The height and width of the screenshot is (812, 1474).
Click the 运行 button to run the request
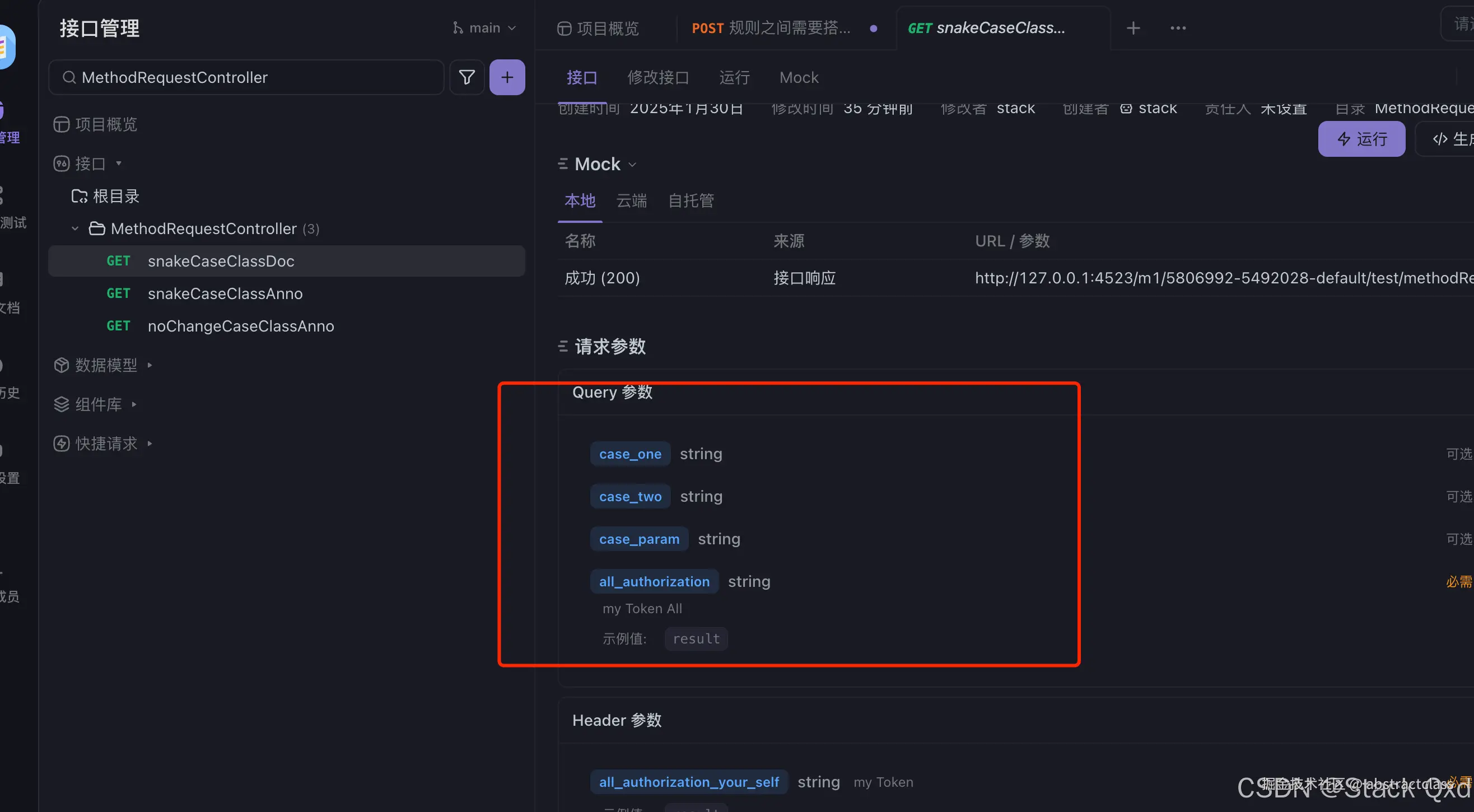1361,138
